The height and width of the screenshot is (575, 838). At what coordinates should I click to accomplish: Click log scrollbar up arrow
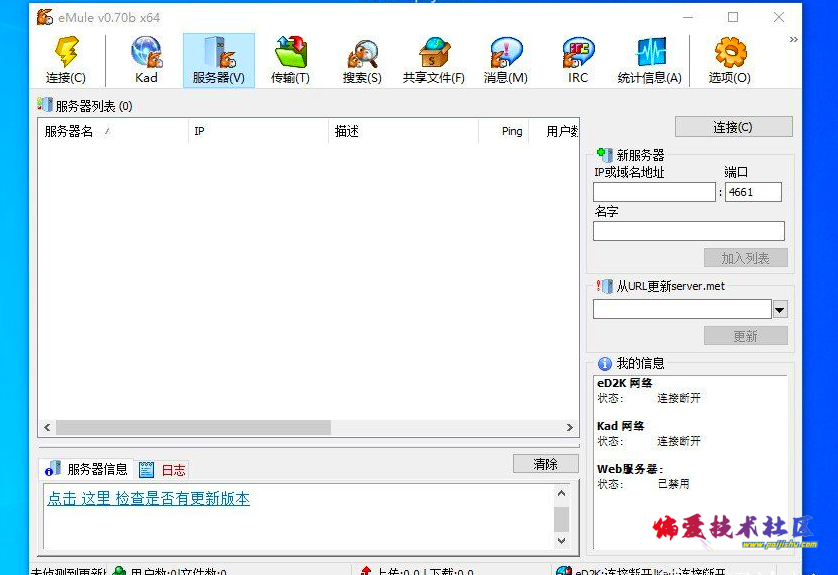[x=561, y=493]
